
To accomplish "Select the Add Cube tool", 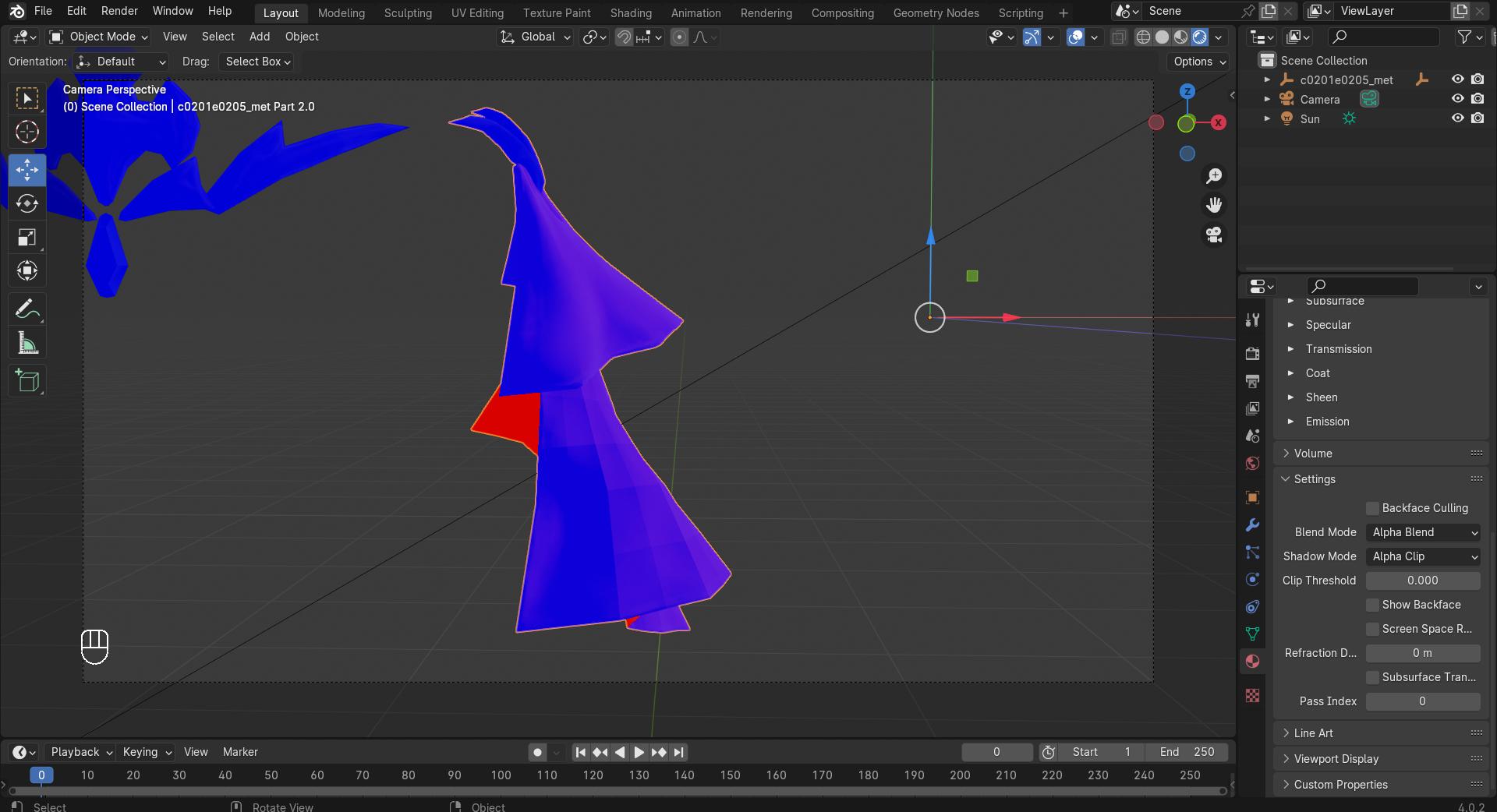I will click(x=27, y=381).
